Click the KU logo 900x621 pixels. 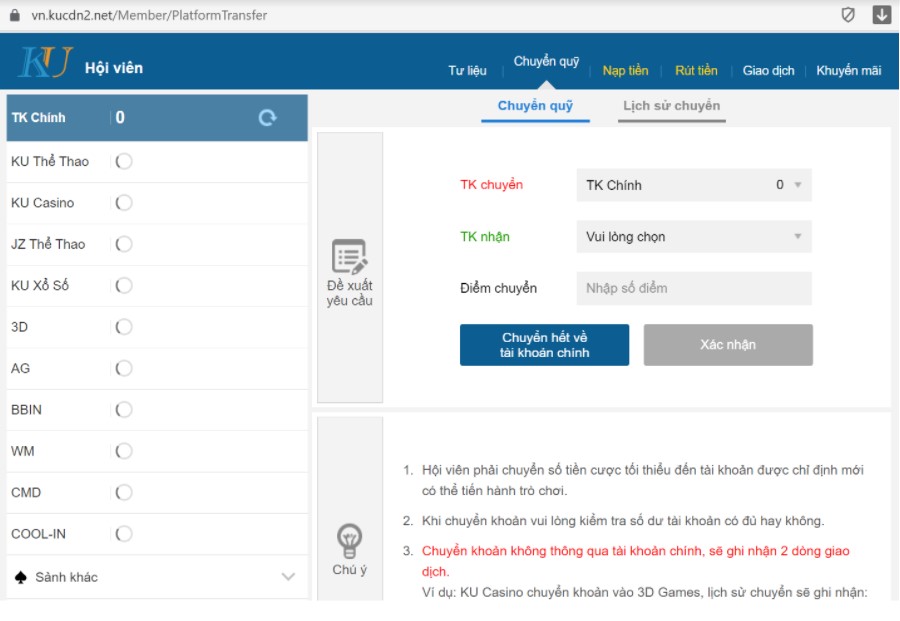pos(45,62)
